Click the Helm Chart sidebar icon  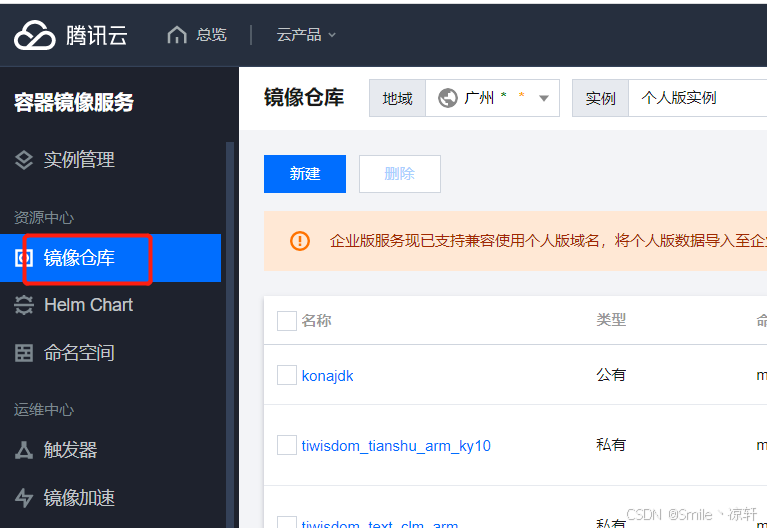point(24,305)
